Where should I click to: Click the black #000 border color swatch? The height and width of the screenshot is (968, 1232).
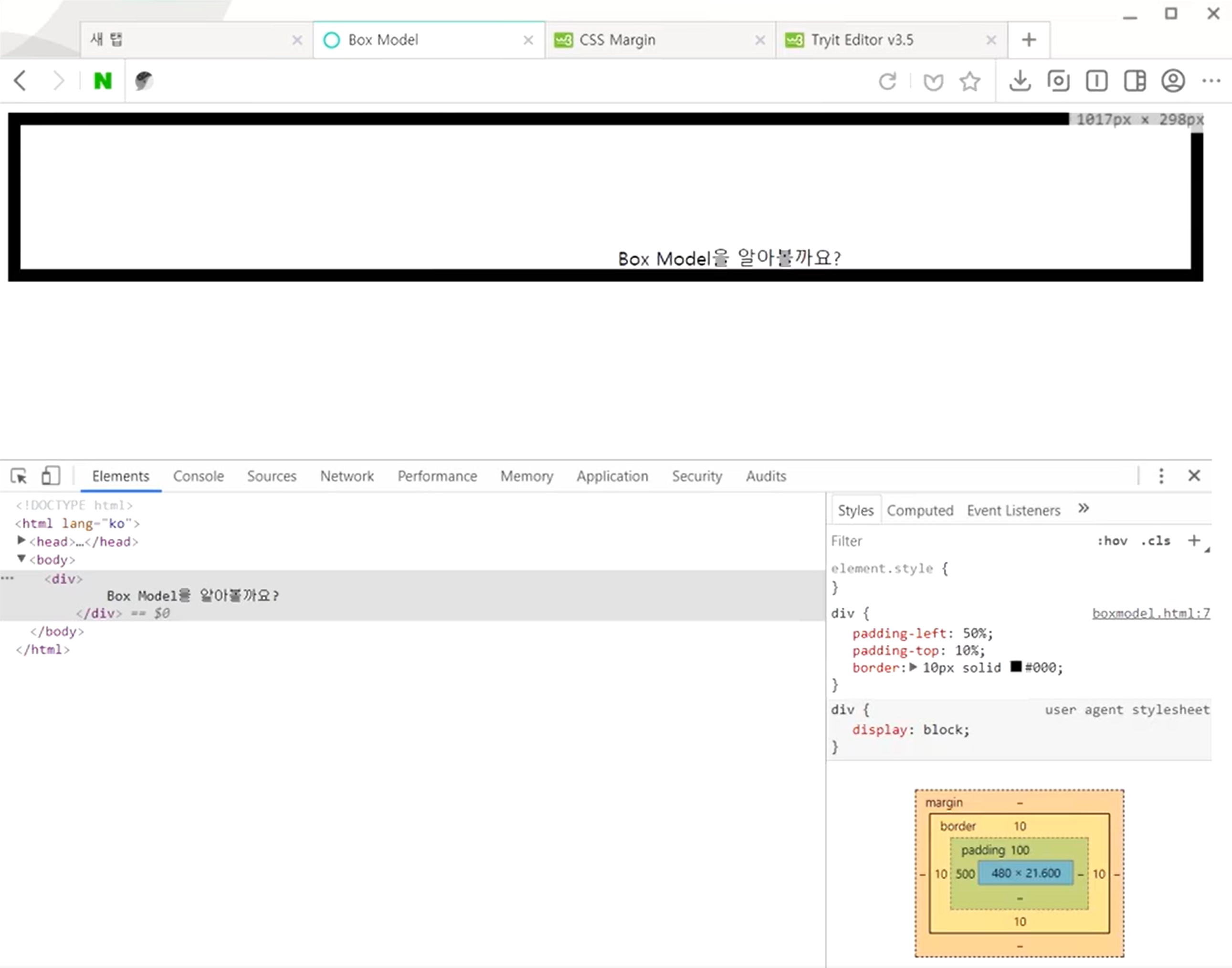click(1015, 667)
